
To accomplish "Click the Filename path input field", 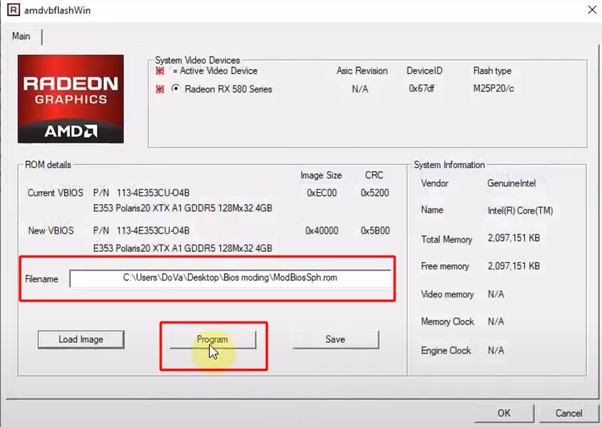I will (230, 278).
